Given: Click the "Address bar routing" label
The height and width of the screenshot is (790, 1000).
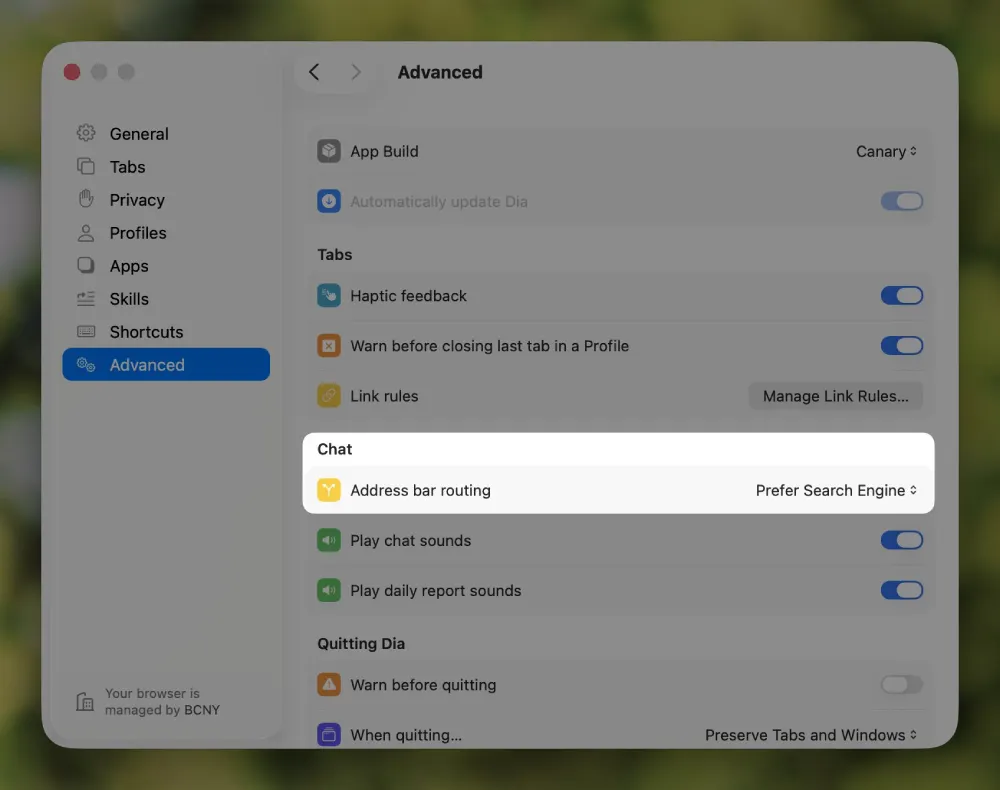Looking at the screenshot, I should tap(420, 490).
